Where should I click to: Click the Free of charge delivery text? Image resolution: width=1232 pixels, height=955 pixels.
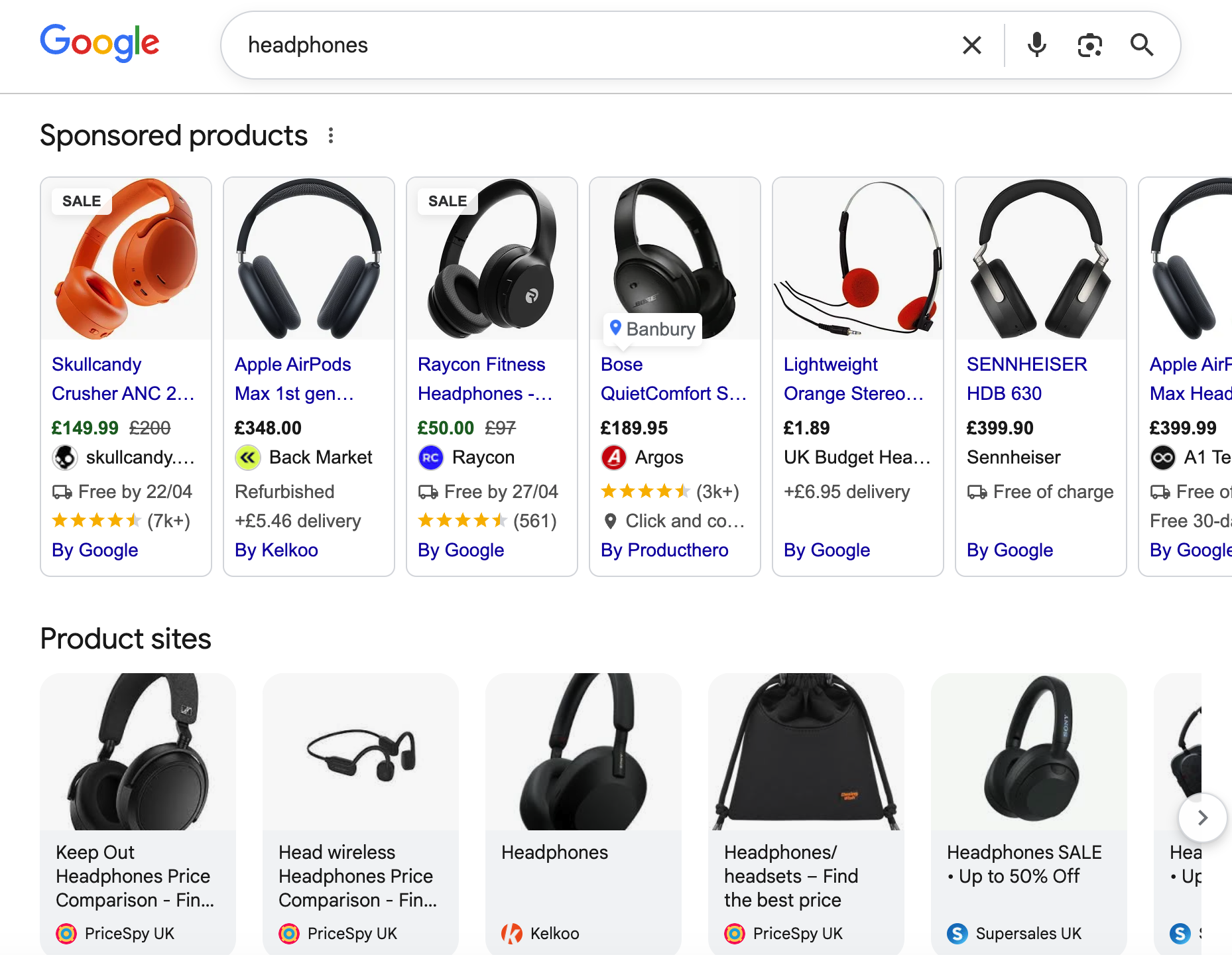click(x=1053, y=491)
